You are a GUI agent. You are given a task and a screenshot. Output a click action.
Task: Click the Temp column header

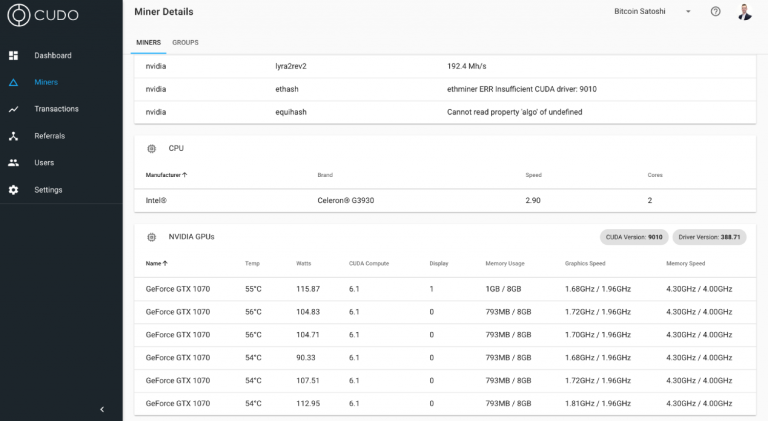click(252, 263)
